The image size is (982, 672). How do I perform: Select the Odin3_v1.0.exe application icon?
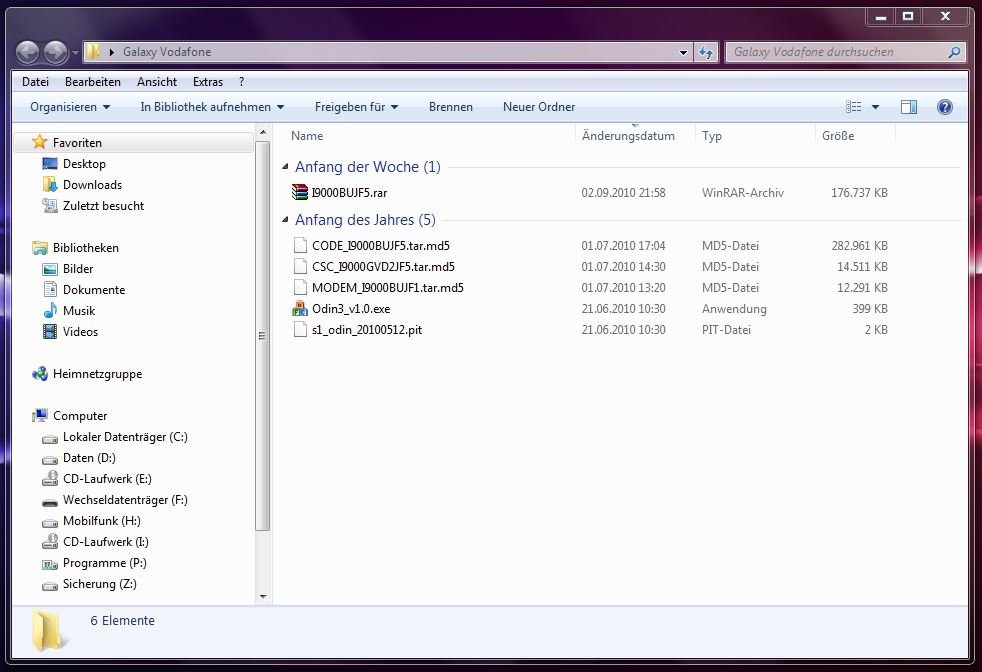(x=300, y=308)
